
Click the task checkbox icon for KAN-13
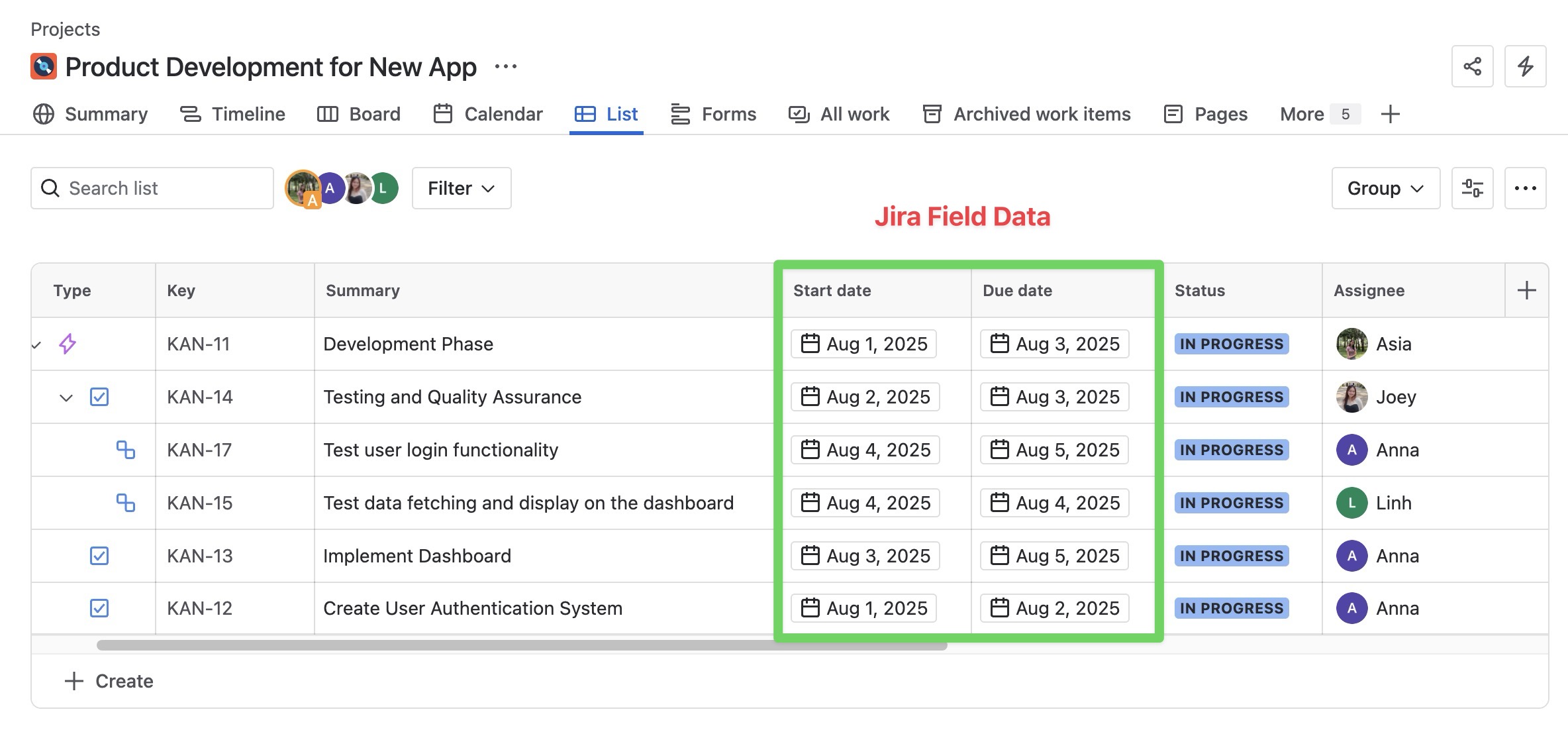[99, 556]
